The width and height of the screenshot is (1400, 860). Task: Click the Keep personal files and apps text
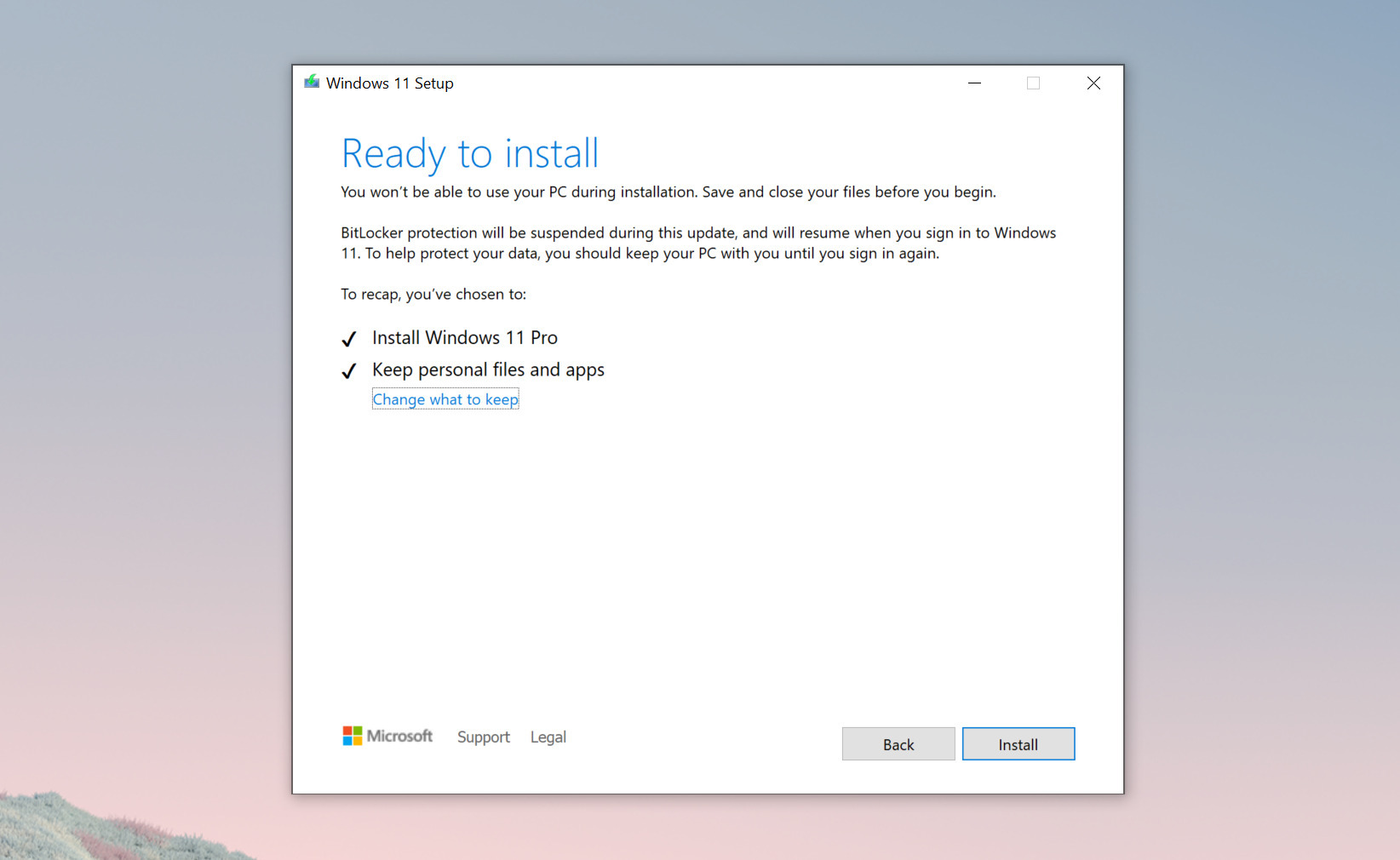click(488, 370)
